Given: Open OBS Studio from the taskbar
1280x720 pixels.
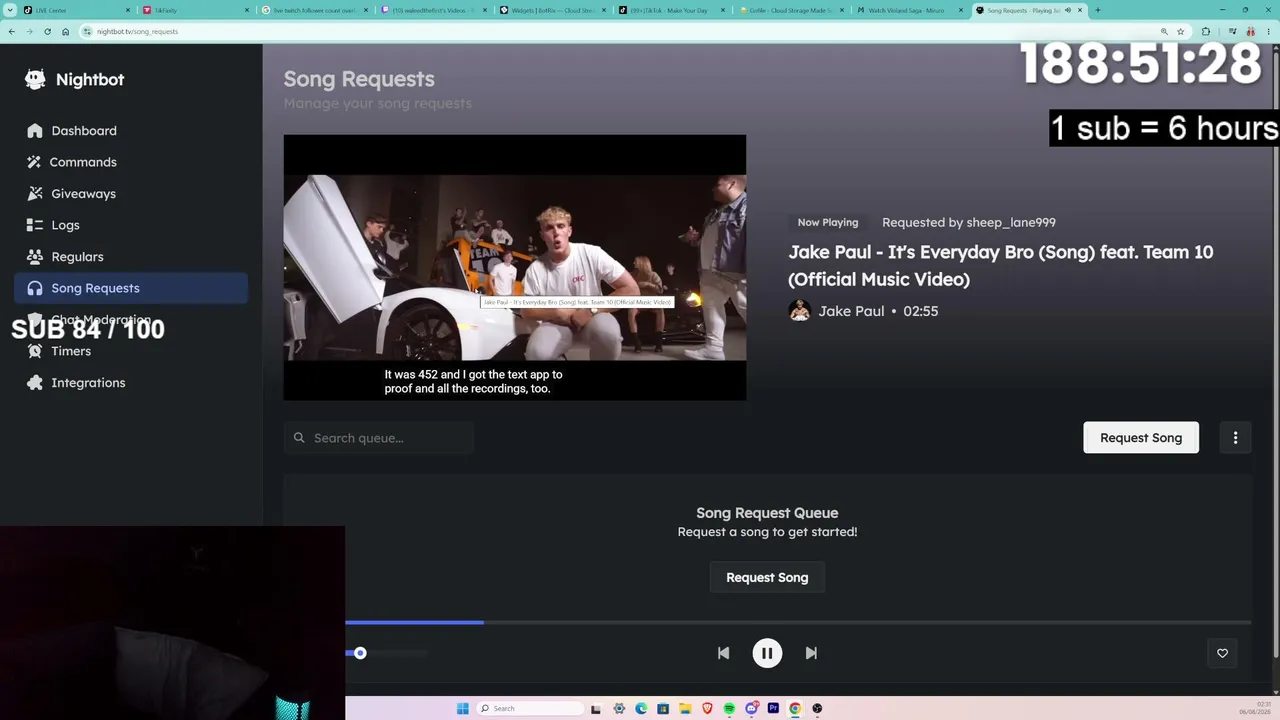Looking at the screenshot, I should tap(817, 708).
